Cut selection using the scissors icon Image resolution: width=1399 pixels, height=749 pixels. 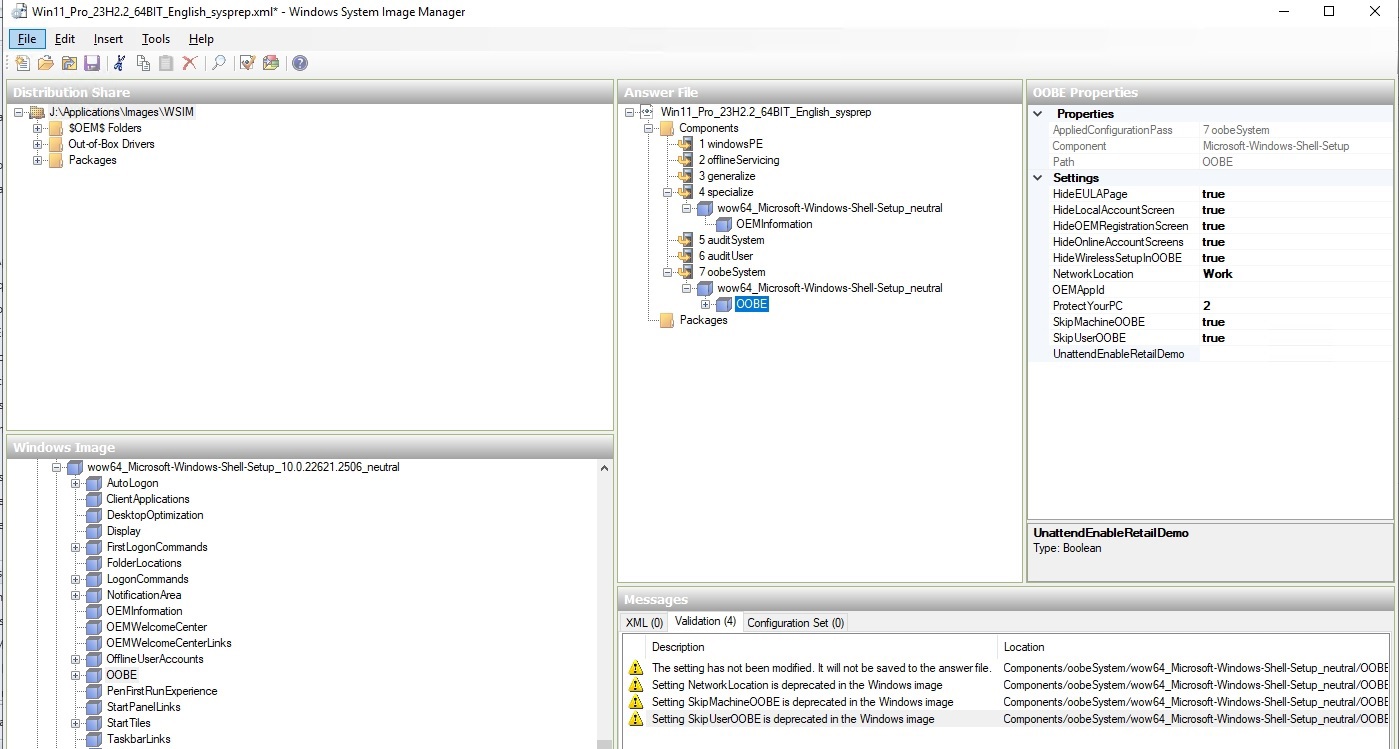click(x=120, y=63)
